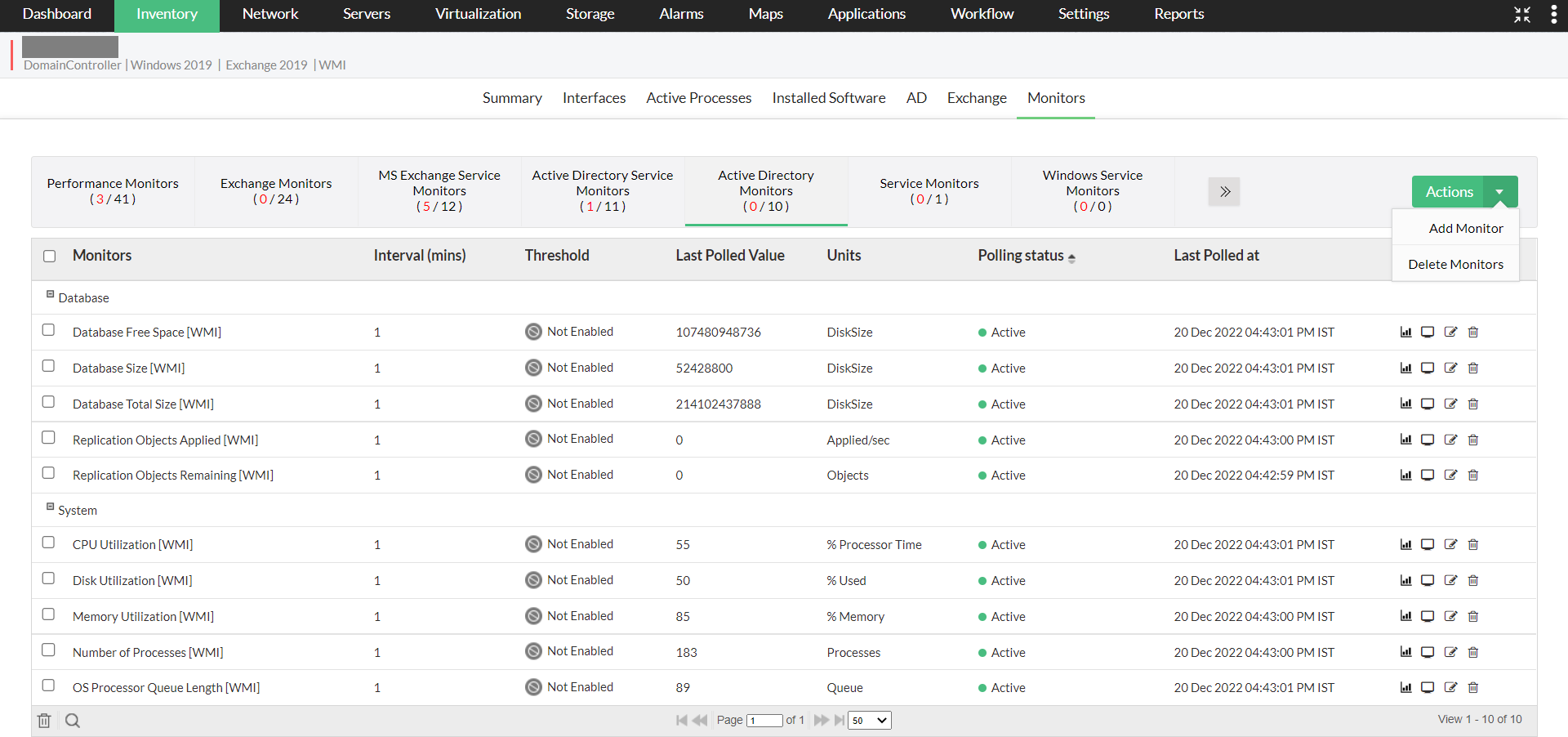Delete the CPU Utilization monitor via trash icon
The width and height of the screenshot is (1568, 737).
[x=1473, y=544]
